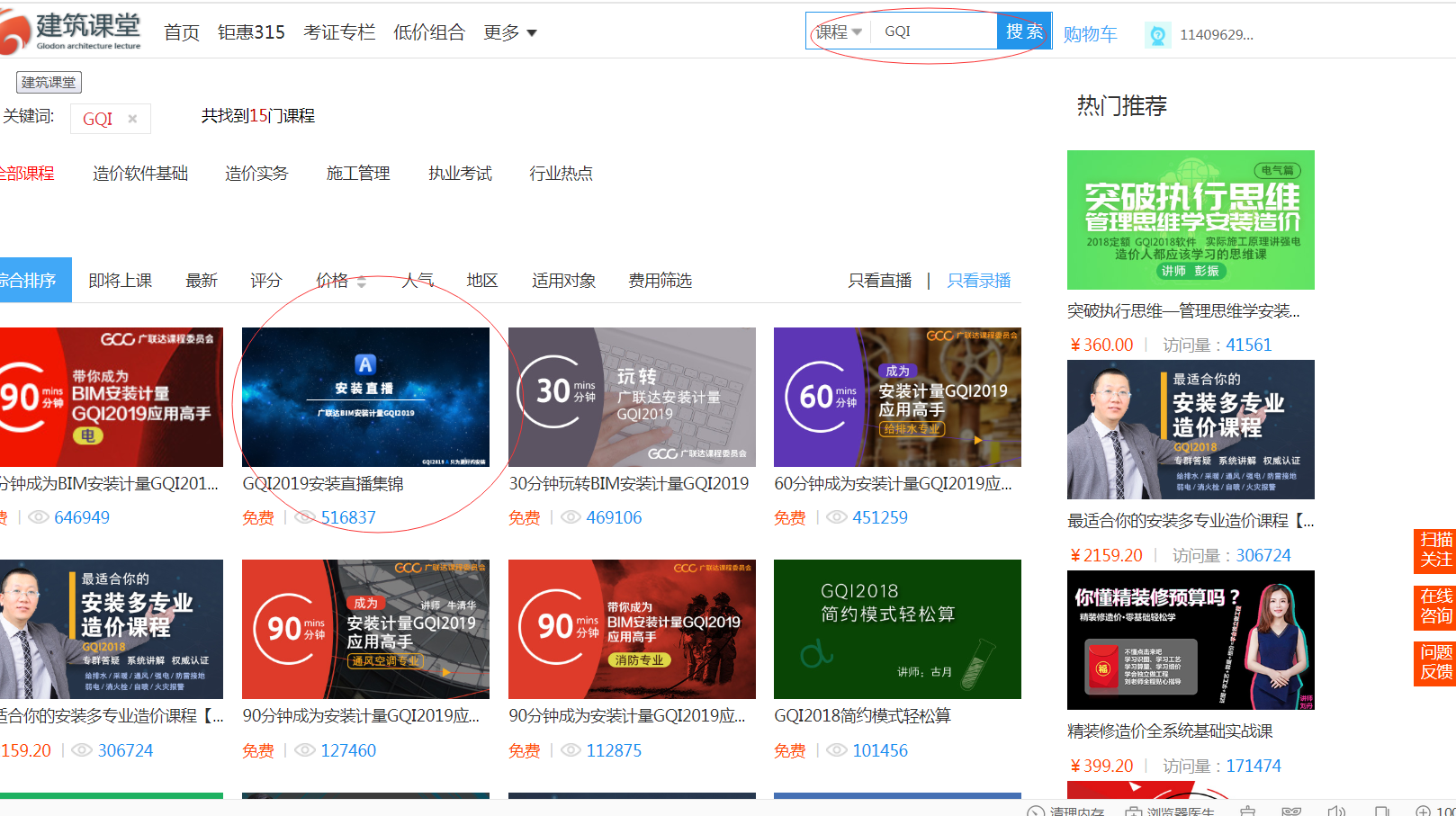1456x816 pixels.
Task: Remove the GQI keyword tag
Action: pyautogui.click(x=132, y=119)
